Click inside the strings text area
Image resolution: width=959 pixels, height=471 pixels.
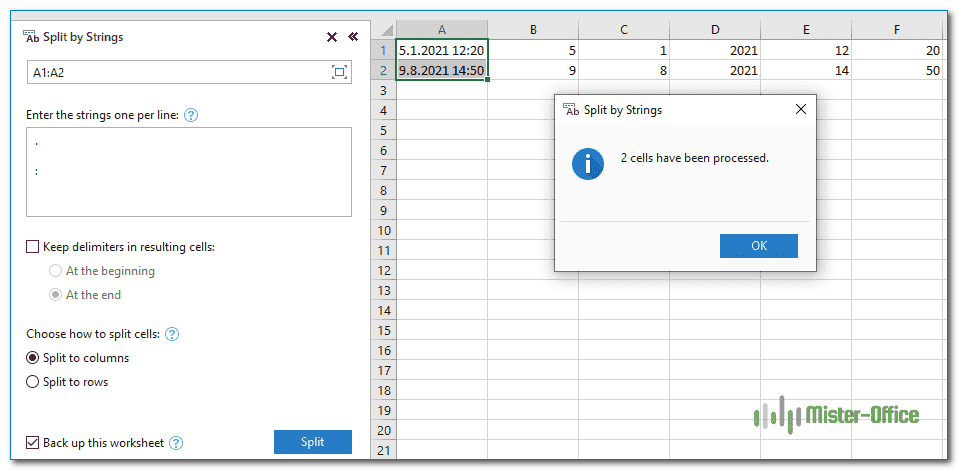(188, 171)
